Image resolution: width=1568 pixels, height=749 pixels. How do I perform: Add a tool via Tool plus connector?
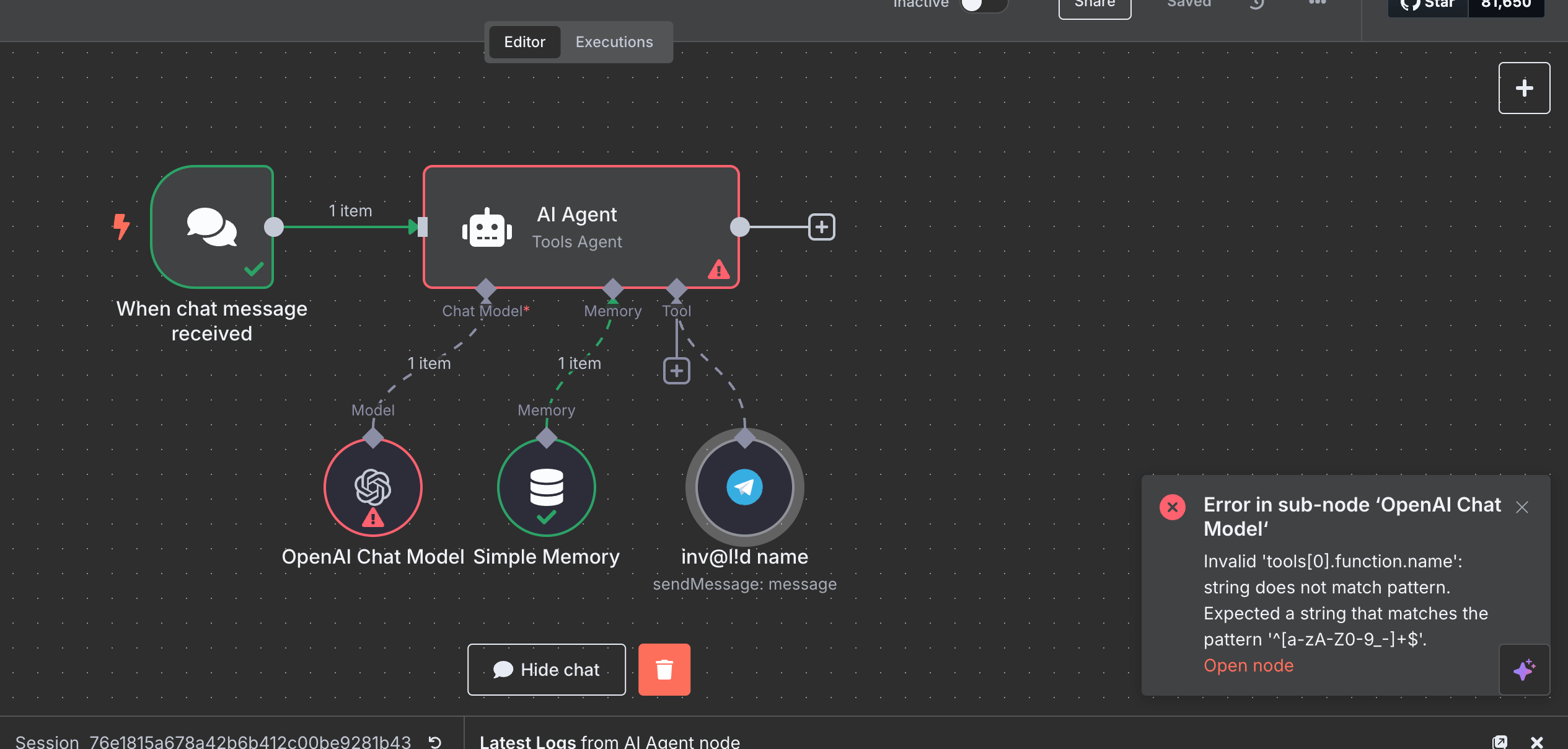676,371
